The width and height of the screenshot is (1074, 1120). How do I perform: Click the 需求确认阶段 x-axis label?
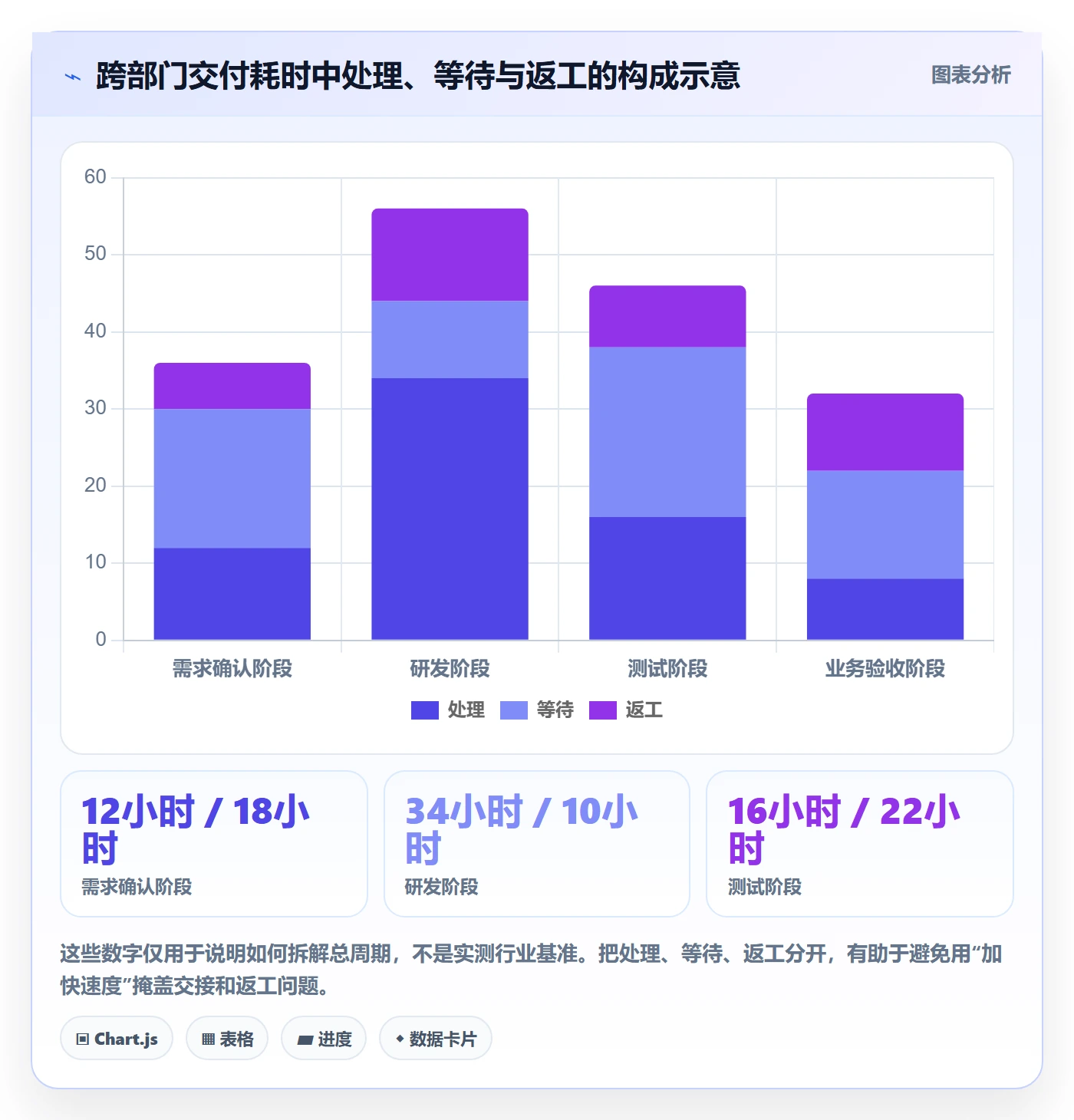click(232, 669)
